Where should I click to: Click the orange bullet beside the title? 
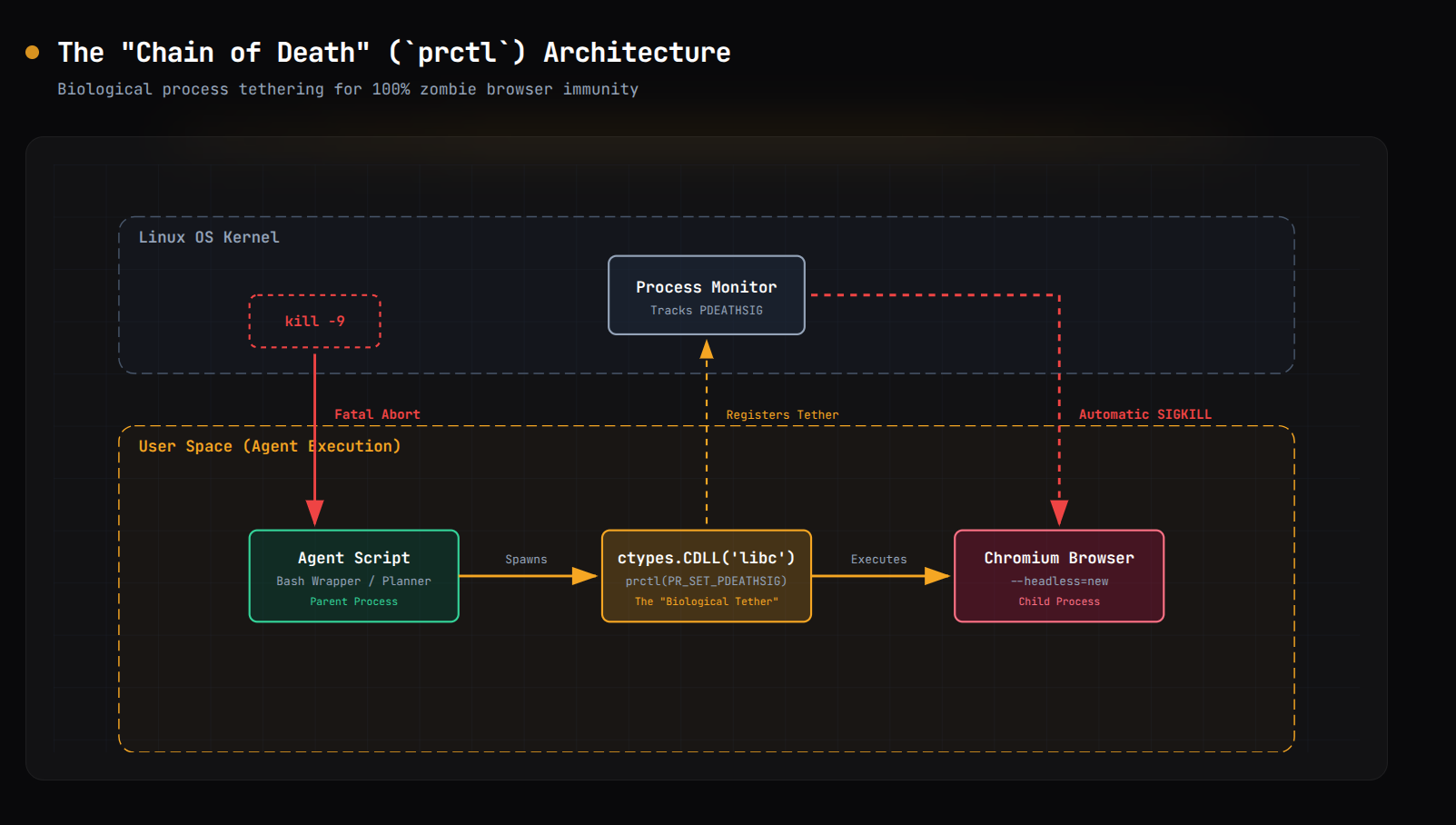point(33,53)
